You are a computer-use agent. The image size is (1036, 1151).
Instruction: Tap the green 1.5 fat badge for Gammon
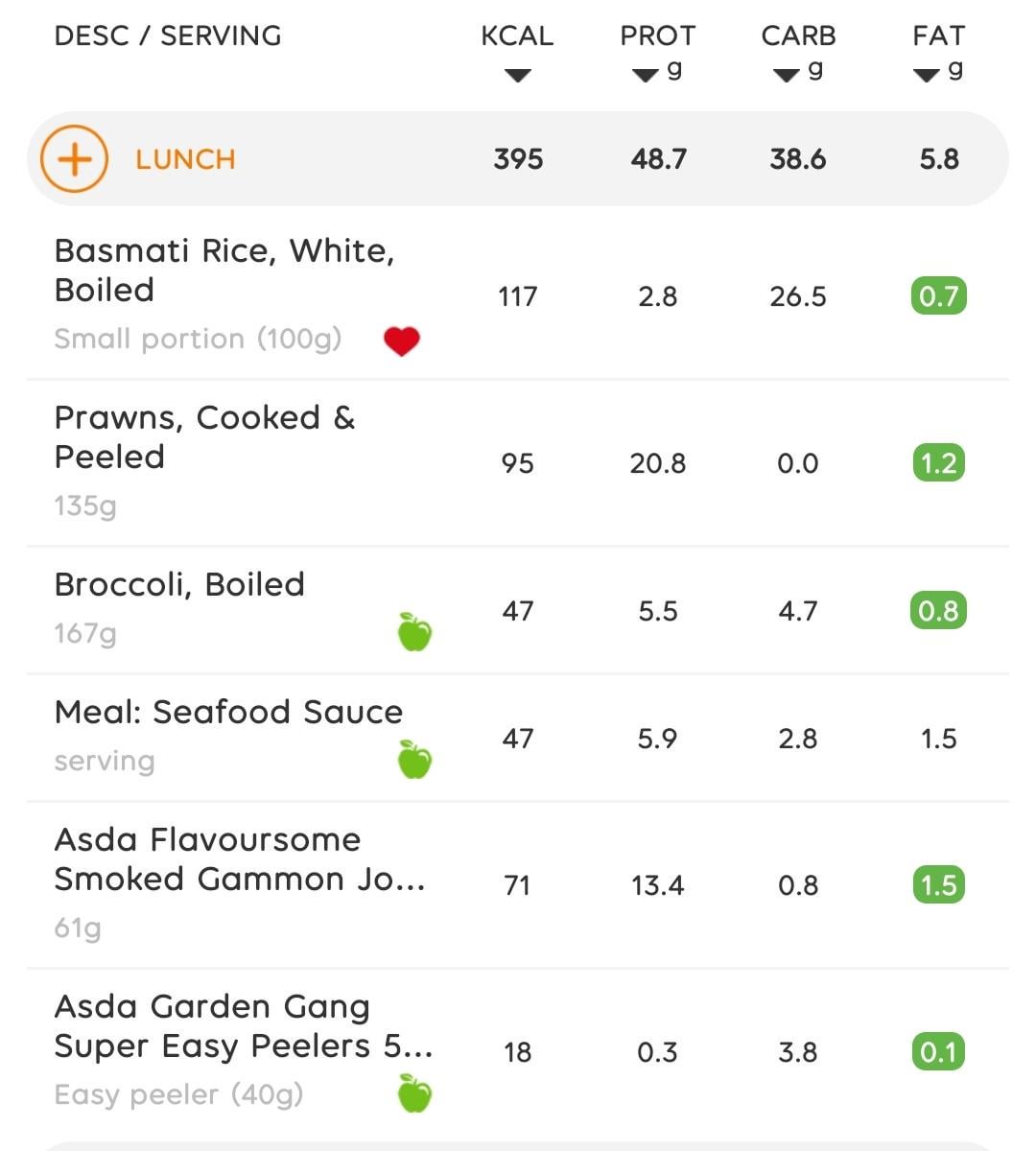pyautogui.click(x=938, y=885)
